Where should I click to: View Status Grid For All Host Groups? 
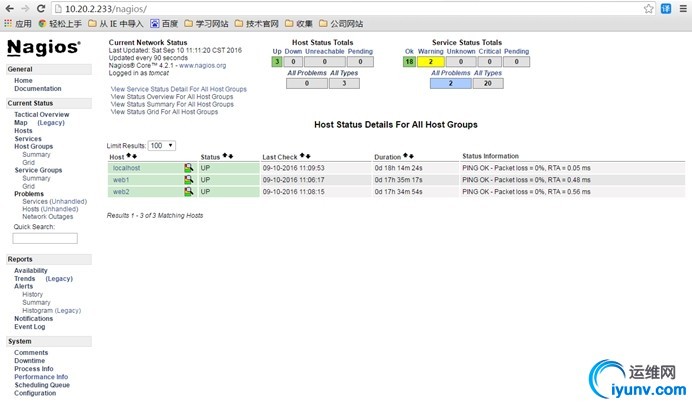[x=164, y=112]
